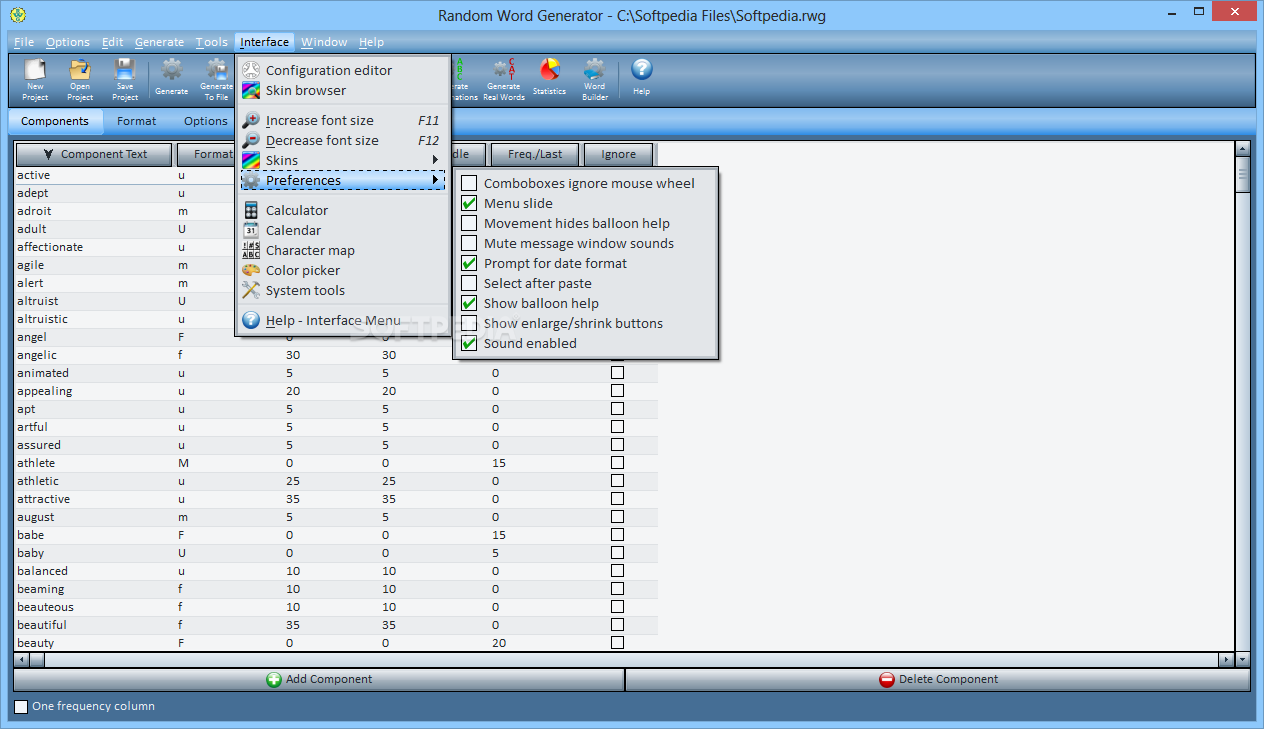Uncheck Show balloon help
This screenshot has width=1264, height=729.
pos(469,303)
